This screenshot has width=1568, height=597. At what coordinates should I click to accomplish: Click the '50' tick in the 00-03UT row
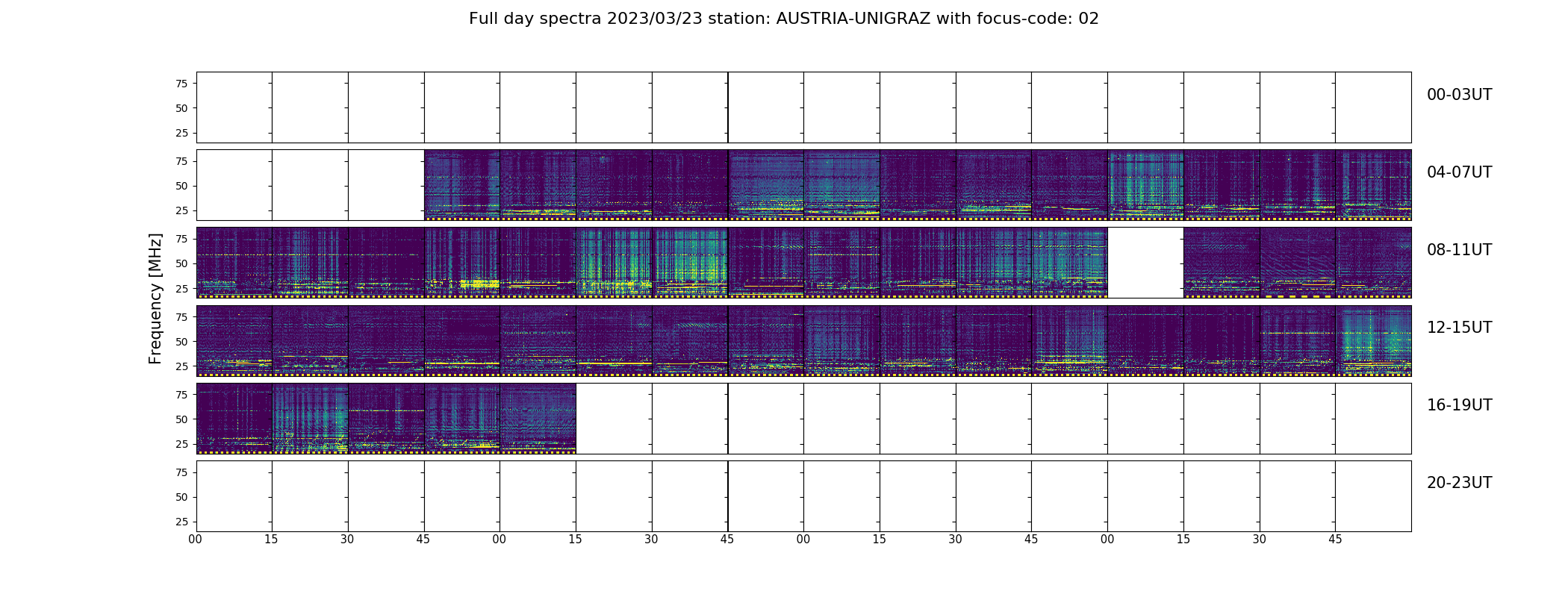coord(181,108)
